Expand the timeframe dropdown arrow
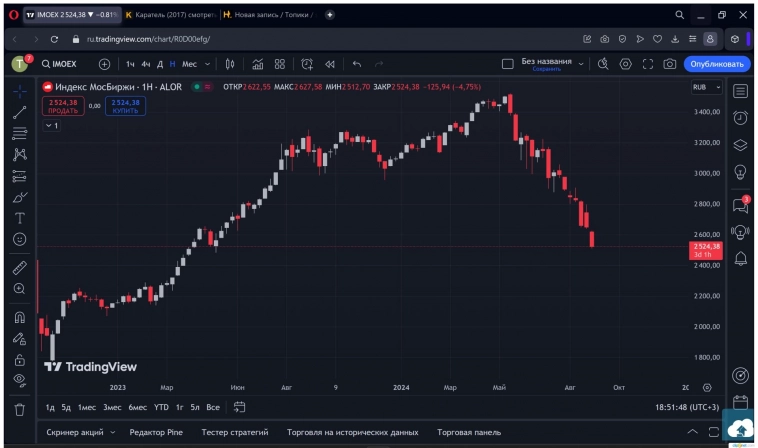 click(207, 64)
